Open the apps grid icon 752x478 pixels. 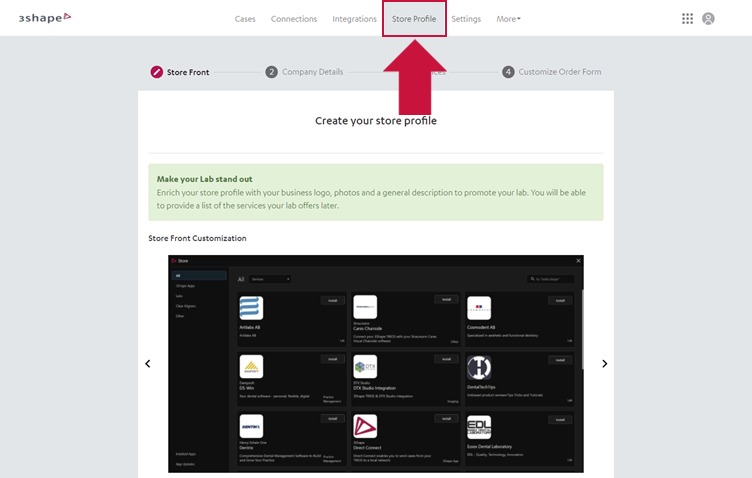(687, 19)
